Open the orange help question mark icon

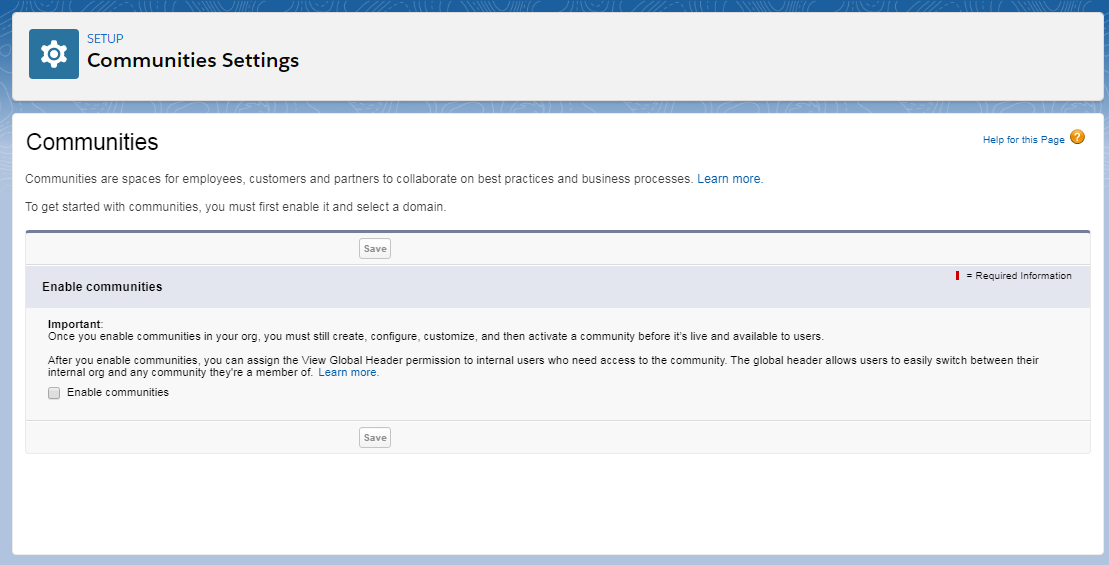coord(1077,137)
